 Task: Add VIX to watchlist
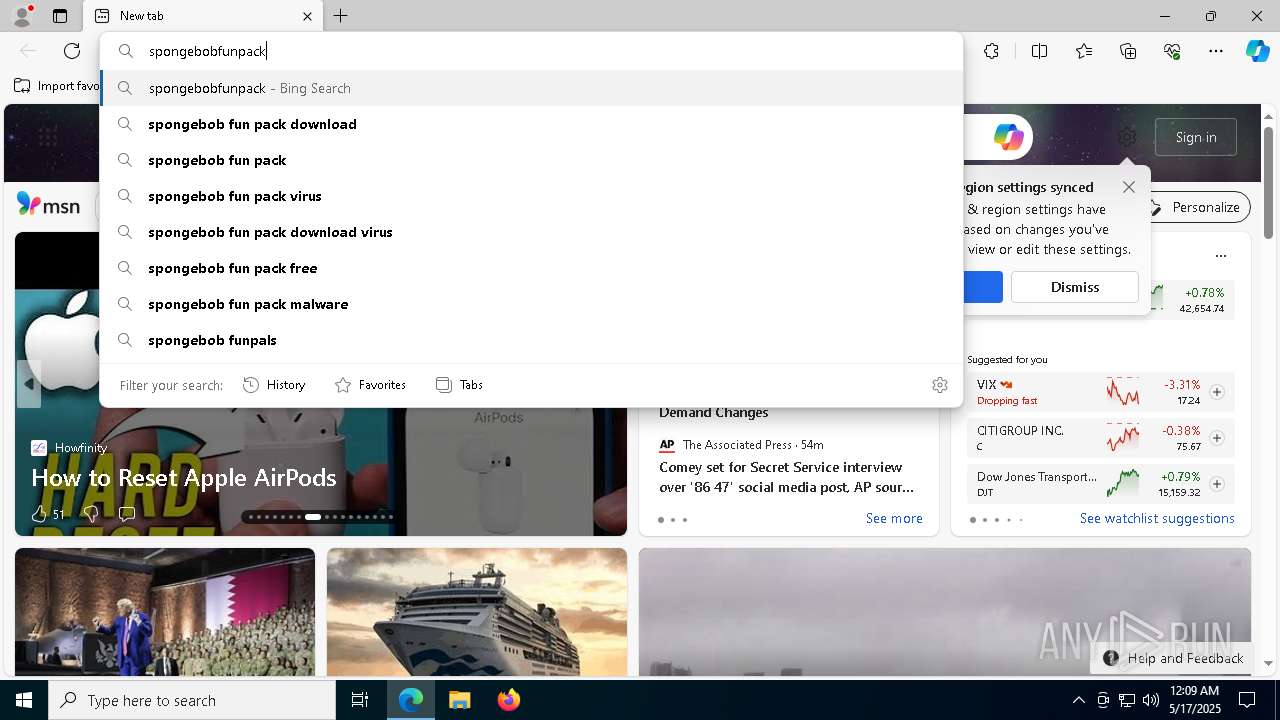(x=1217, y=392)
